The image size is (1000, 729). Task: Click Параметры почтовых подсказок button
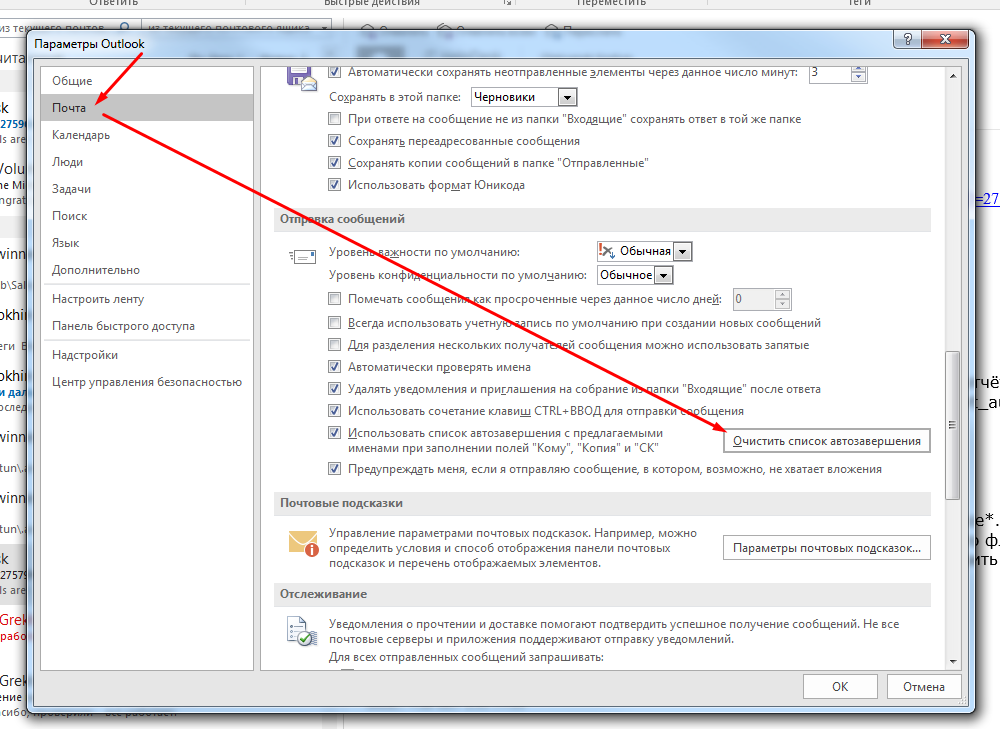(827, 548)
